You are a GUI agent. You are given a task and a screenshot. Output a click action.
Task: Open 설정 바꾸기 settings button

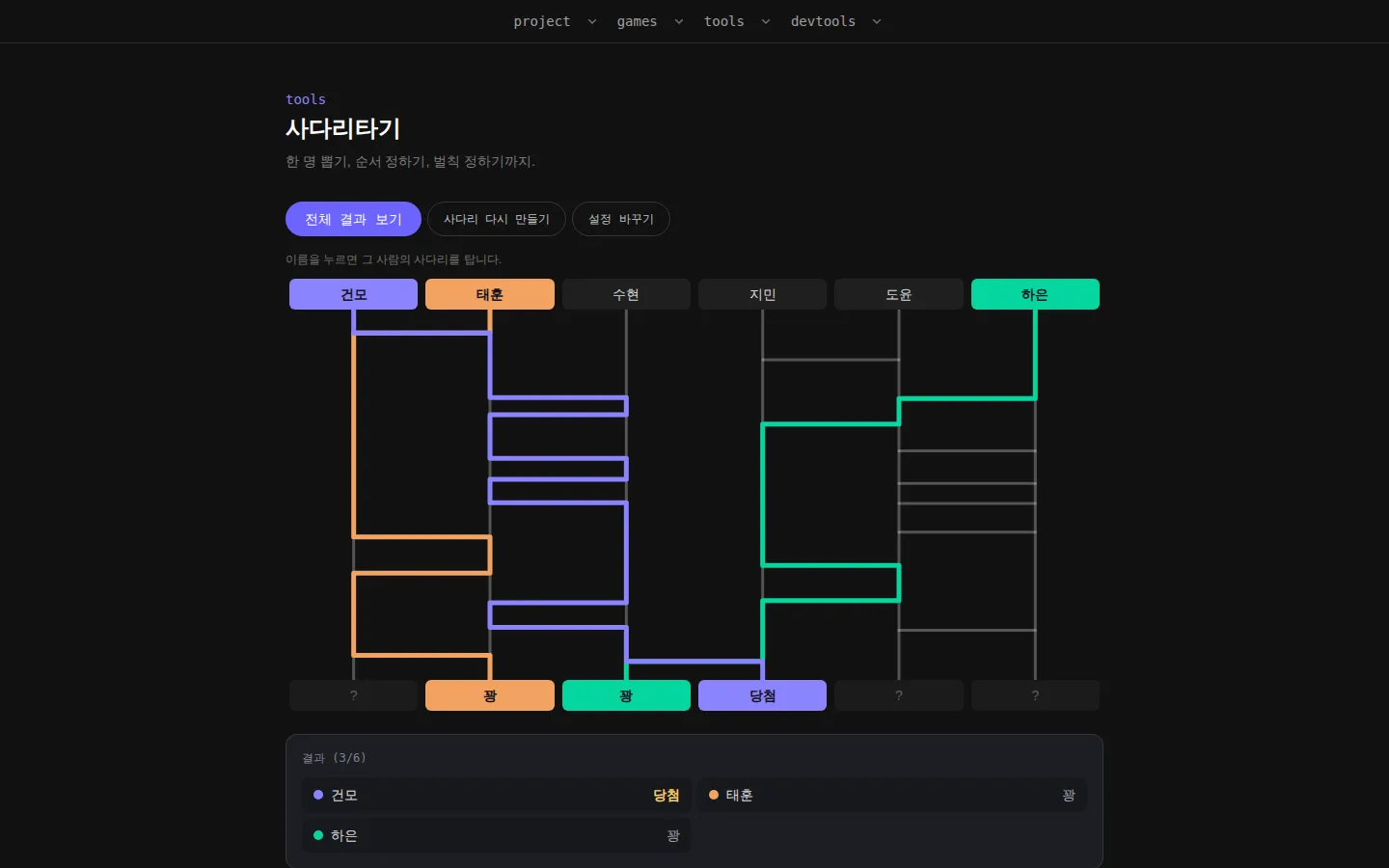(x=621, y=219)
